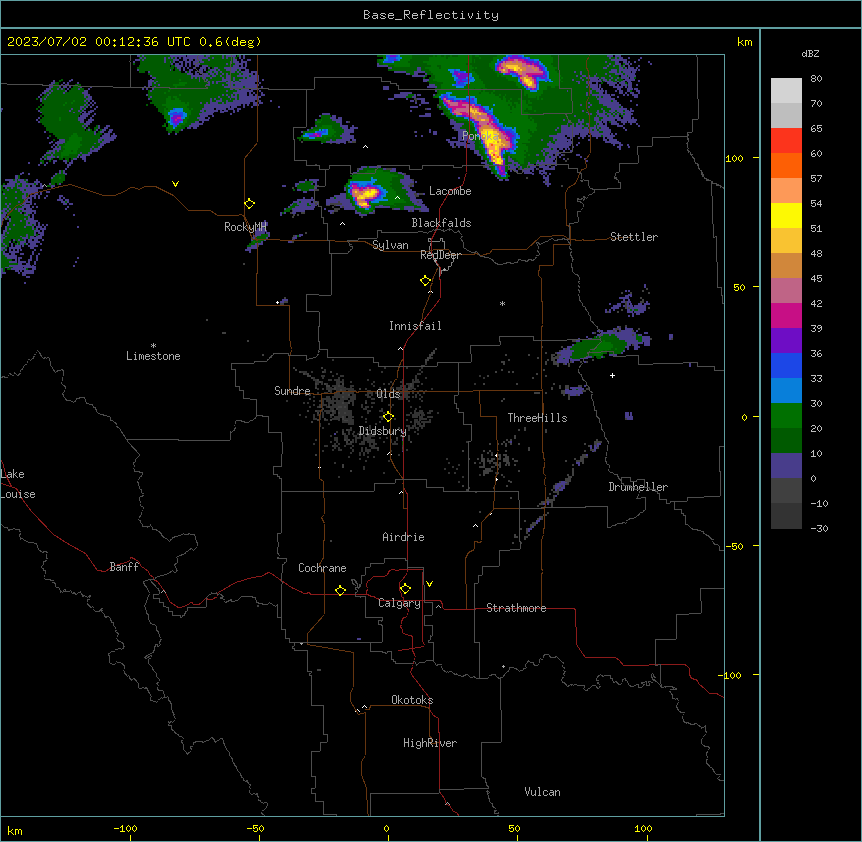Click the Drumheller label

(638, 487)
